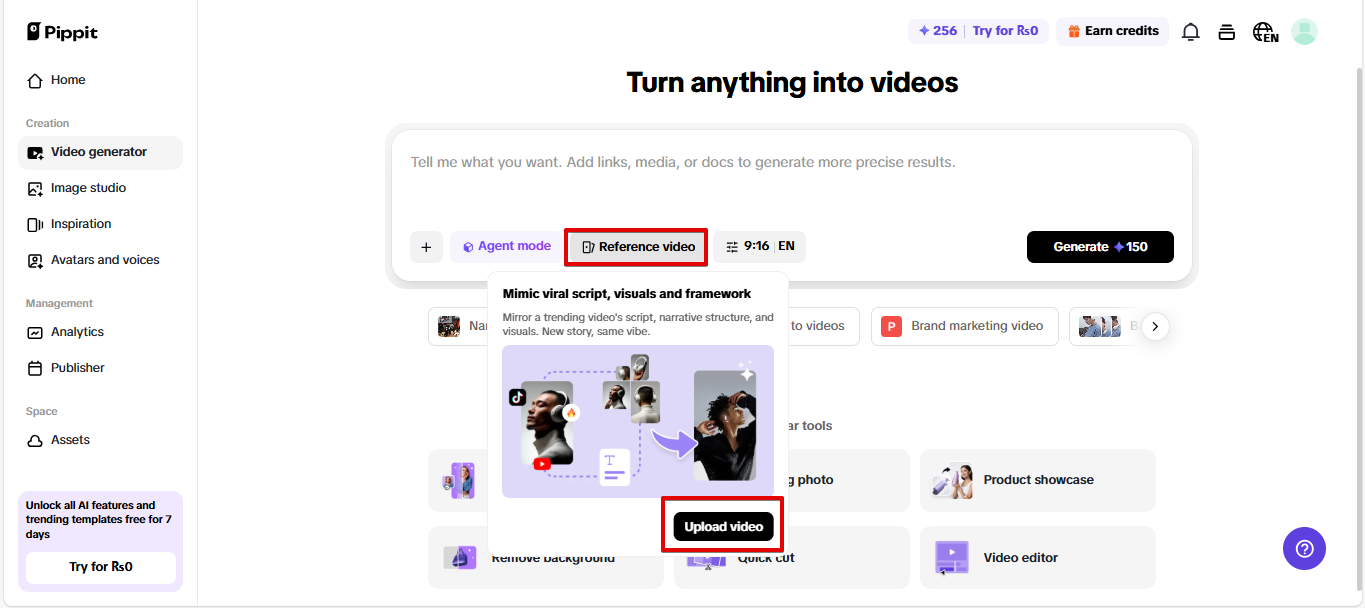Go to Avatars and voices
This screenshot has height=608, width=1365.
[x=105, y=260]
